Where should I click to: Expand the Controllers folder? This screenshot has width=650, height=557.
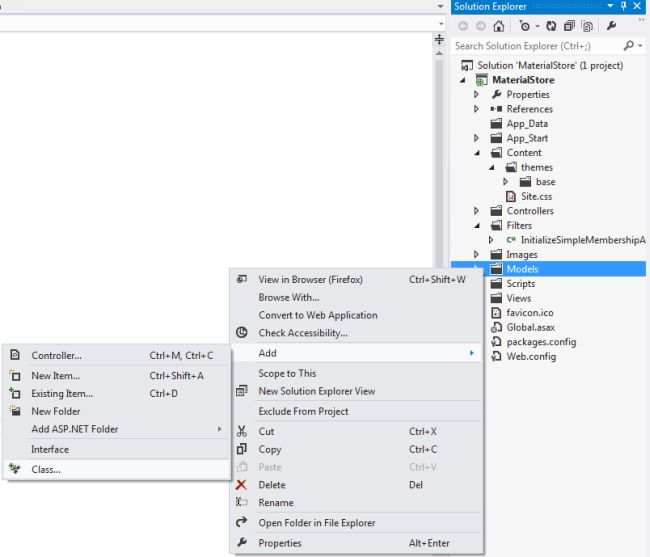[476, 211]
